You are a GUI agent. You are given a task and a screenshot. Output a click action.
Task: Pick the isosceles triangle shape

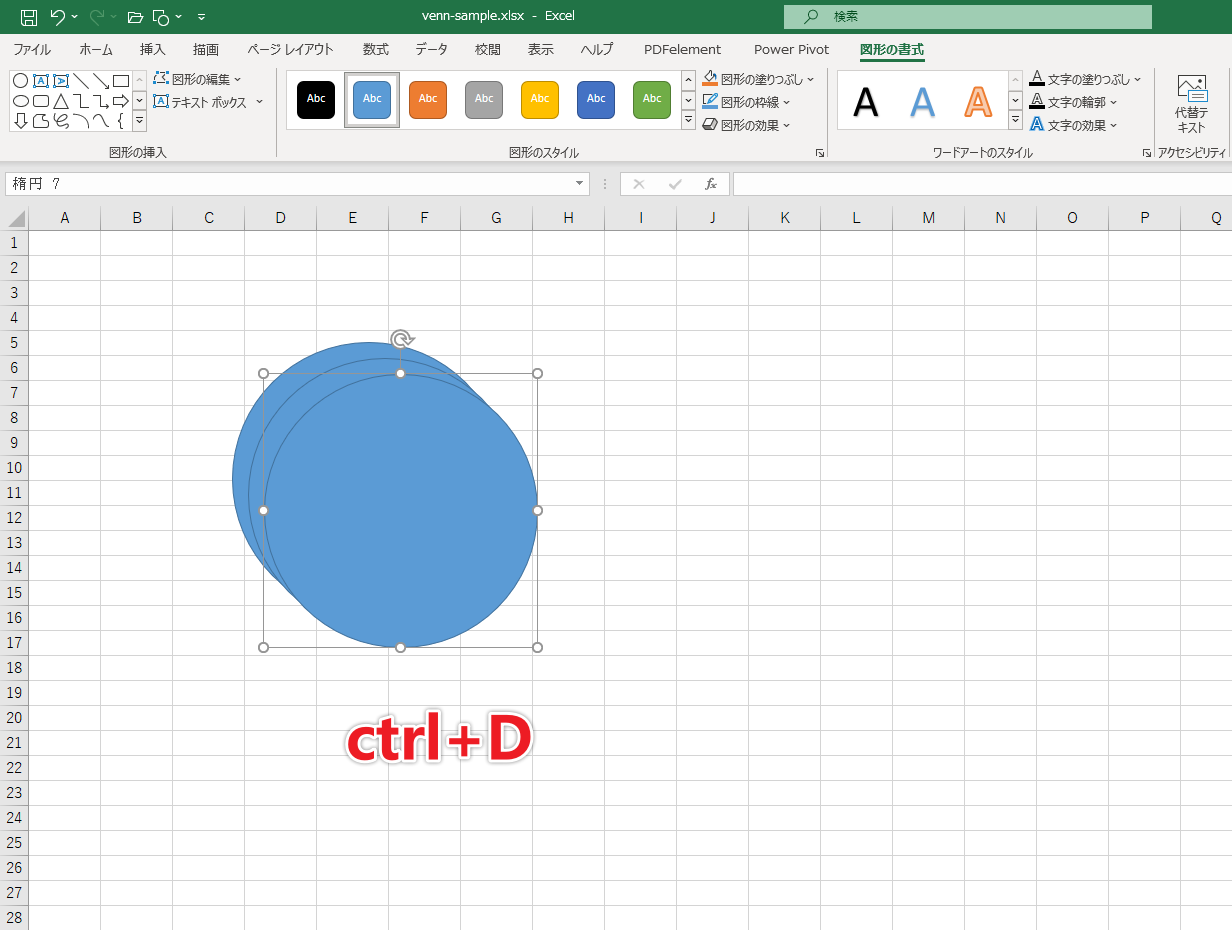61,101
